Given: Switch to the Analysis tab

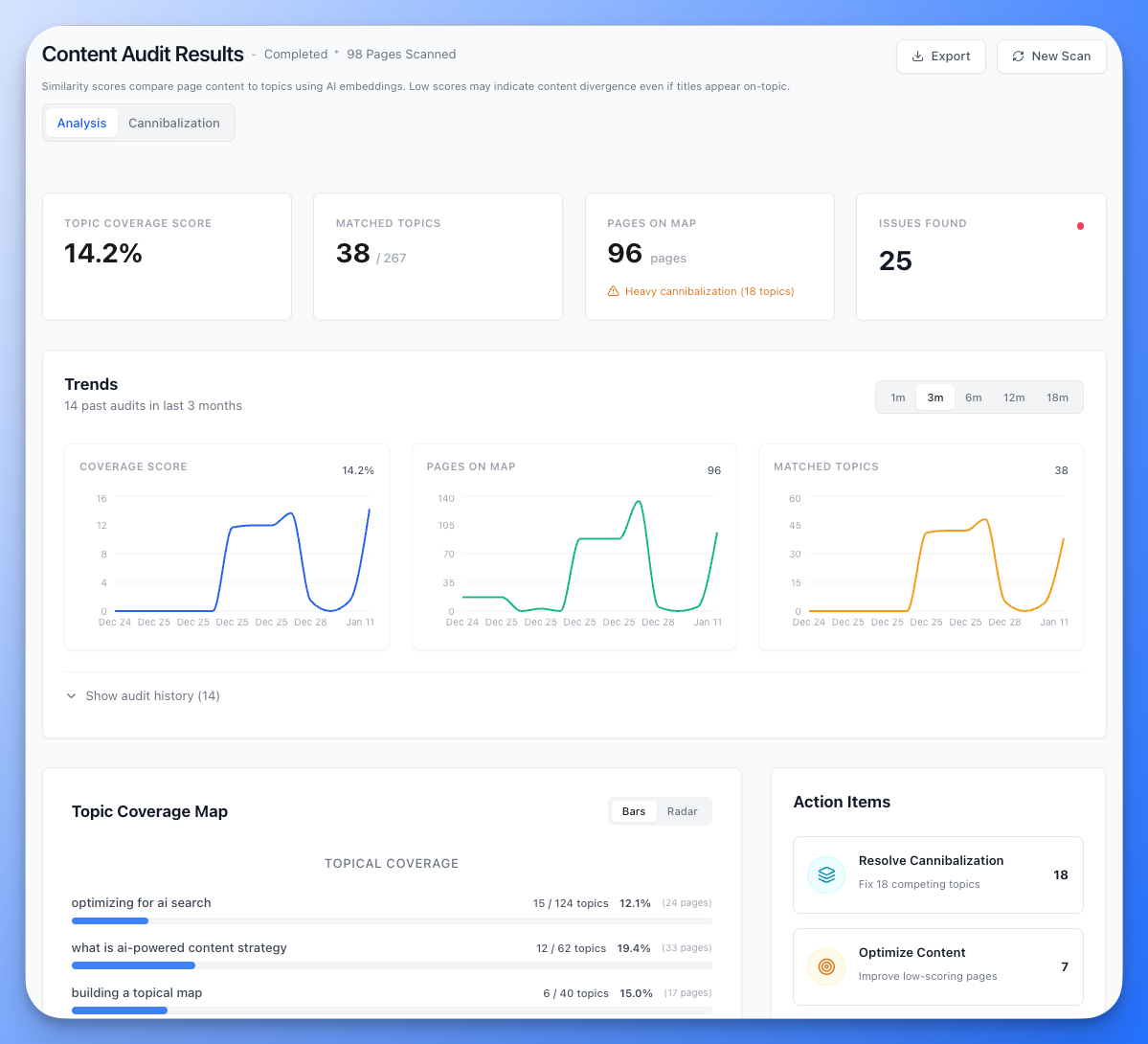Looking at the screenshot, I should [x=81, y=123].
